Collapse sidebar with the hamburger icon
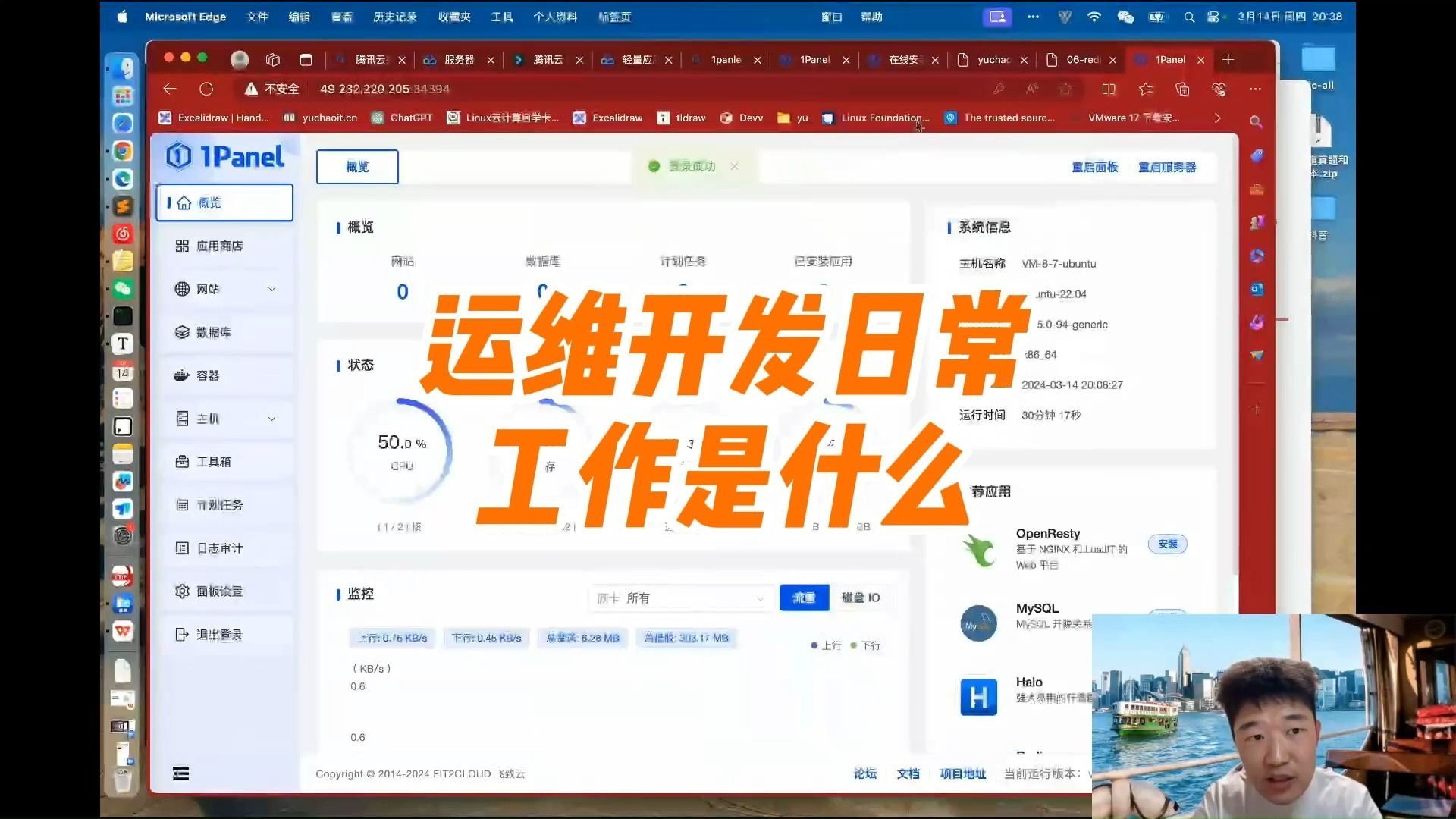Screen dimensions: 1456x819 click(180, 773)
